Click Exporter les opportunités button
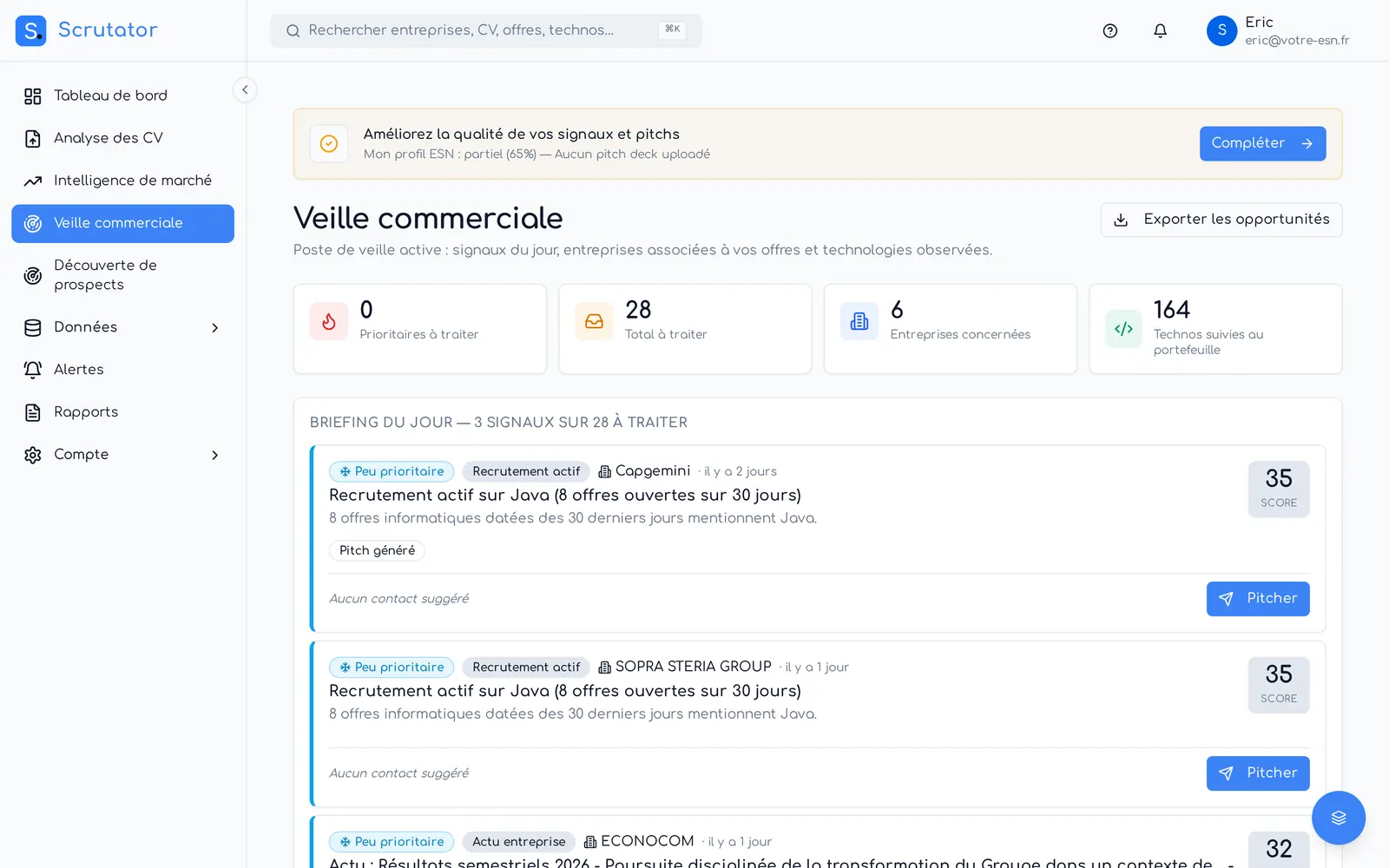 1221,220
